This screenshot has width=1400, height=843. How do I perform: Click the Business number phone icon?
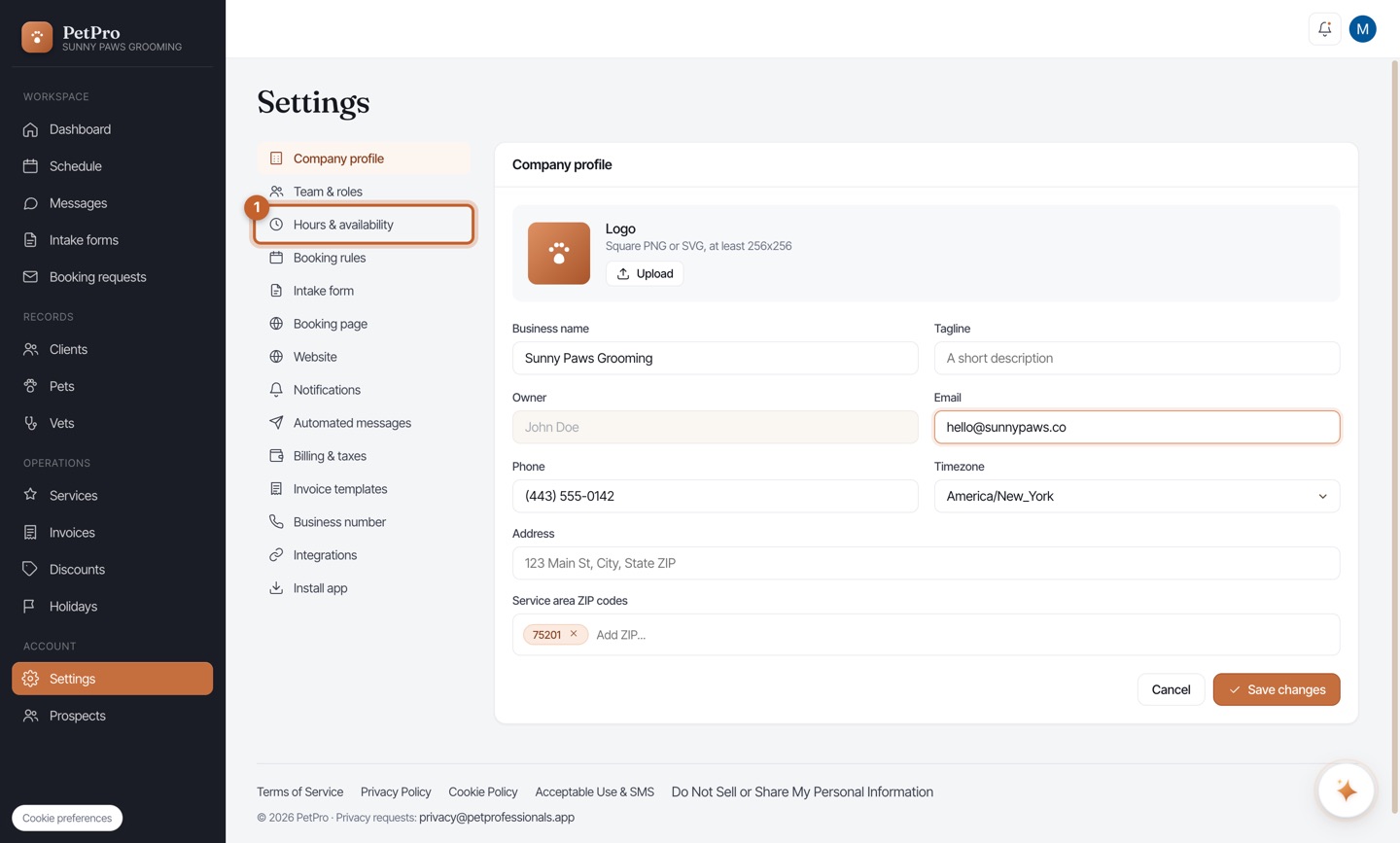(x=276, y=522)
